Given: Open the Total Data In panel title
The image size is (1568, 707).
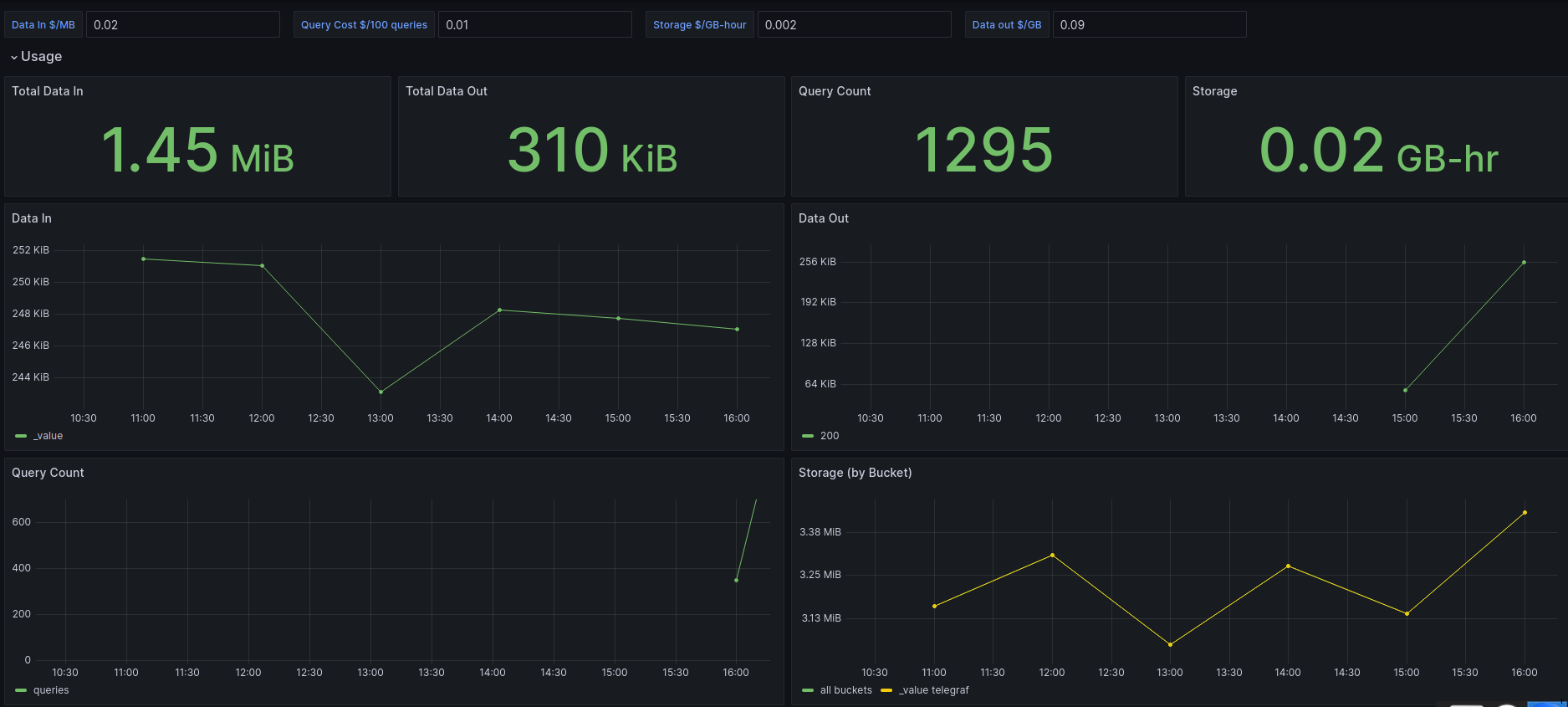Looking at the screenshot, I should (x=48, y=91).
